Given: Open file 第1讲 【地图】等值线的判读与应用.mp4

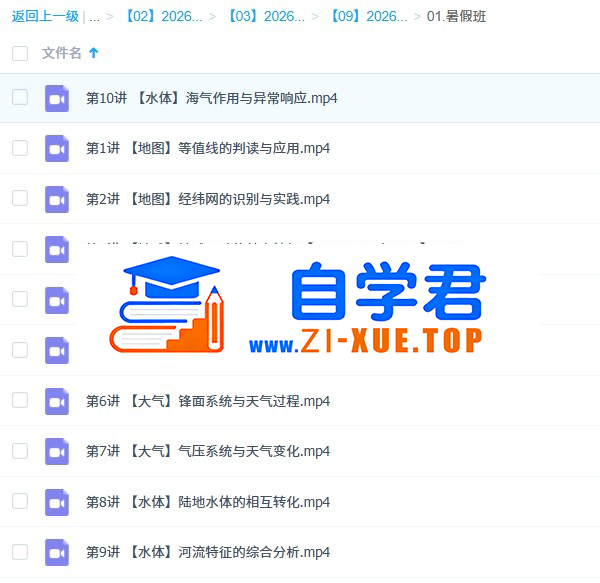Looking at the screenshot, I should pyautogui.click(x=208, y=148).
